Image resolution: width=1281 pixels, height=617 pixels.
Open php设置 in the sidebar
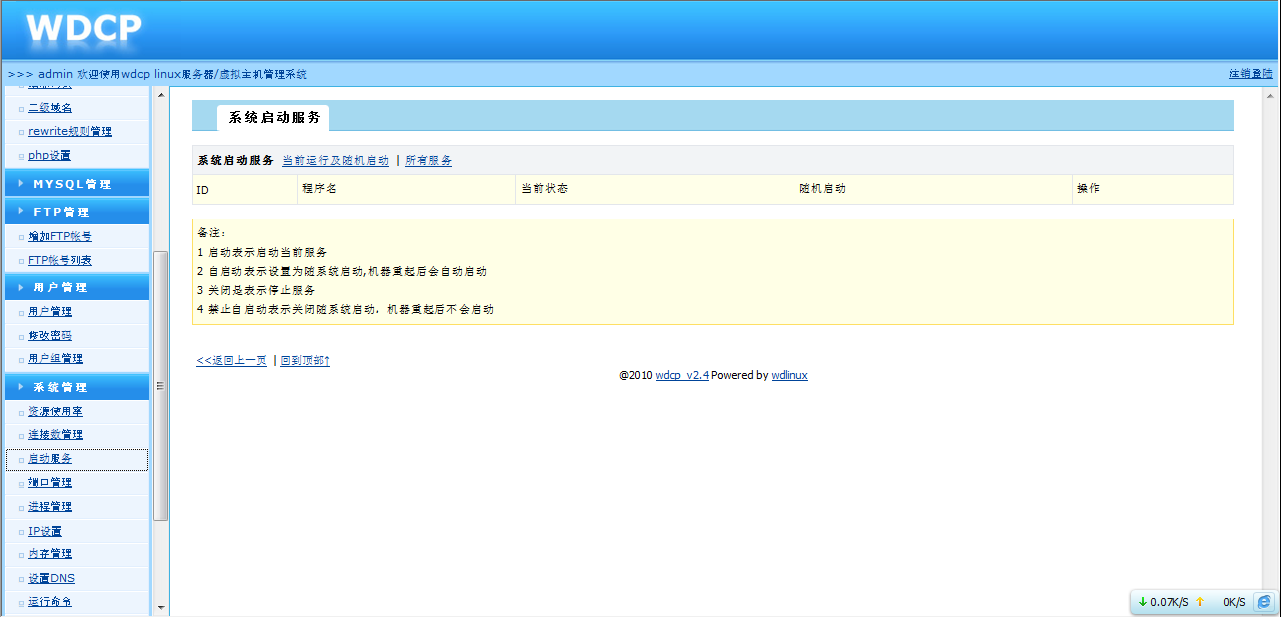tap(49, 155)
